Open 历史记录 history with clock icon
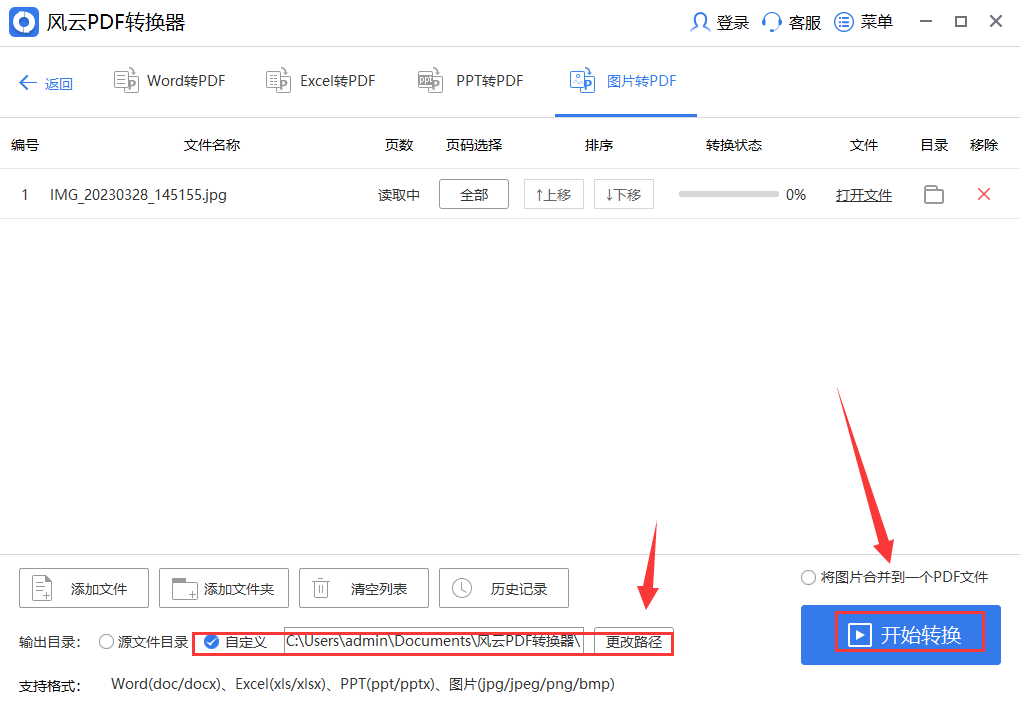1020x715 pixels. 503,588
